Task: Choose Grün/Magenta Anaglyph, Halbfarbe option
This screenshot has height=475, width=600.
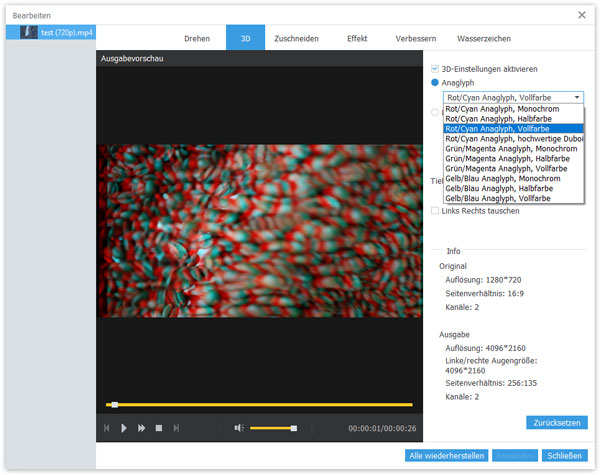Action: (513, 158)
